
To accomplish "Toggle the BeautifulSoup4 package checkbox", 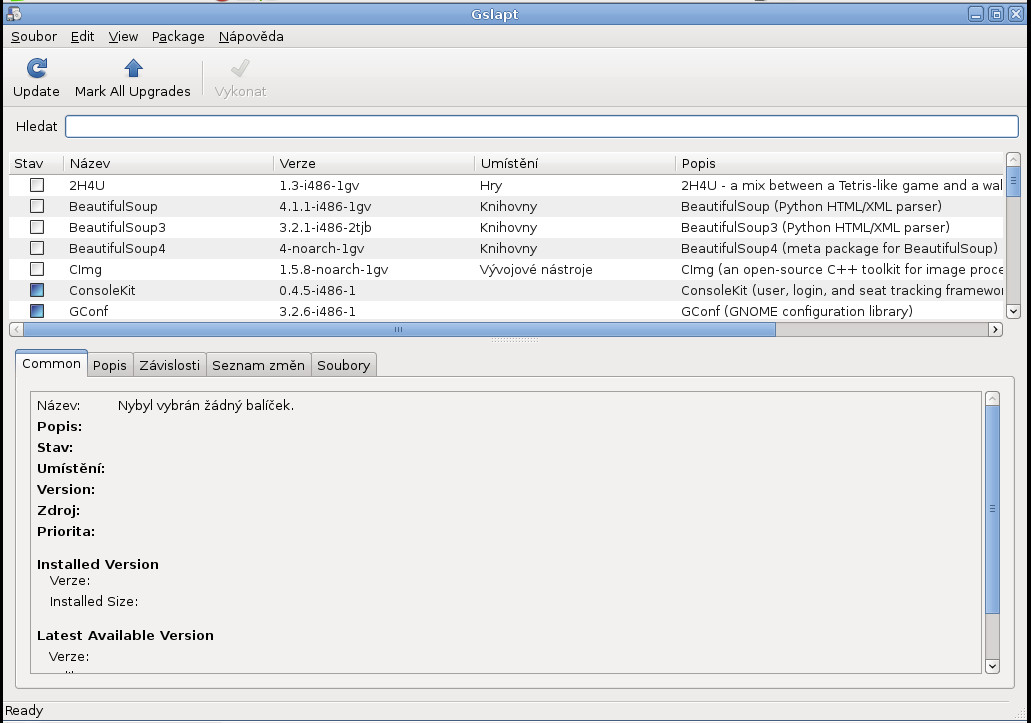I will tap(37, 248).
